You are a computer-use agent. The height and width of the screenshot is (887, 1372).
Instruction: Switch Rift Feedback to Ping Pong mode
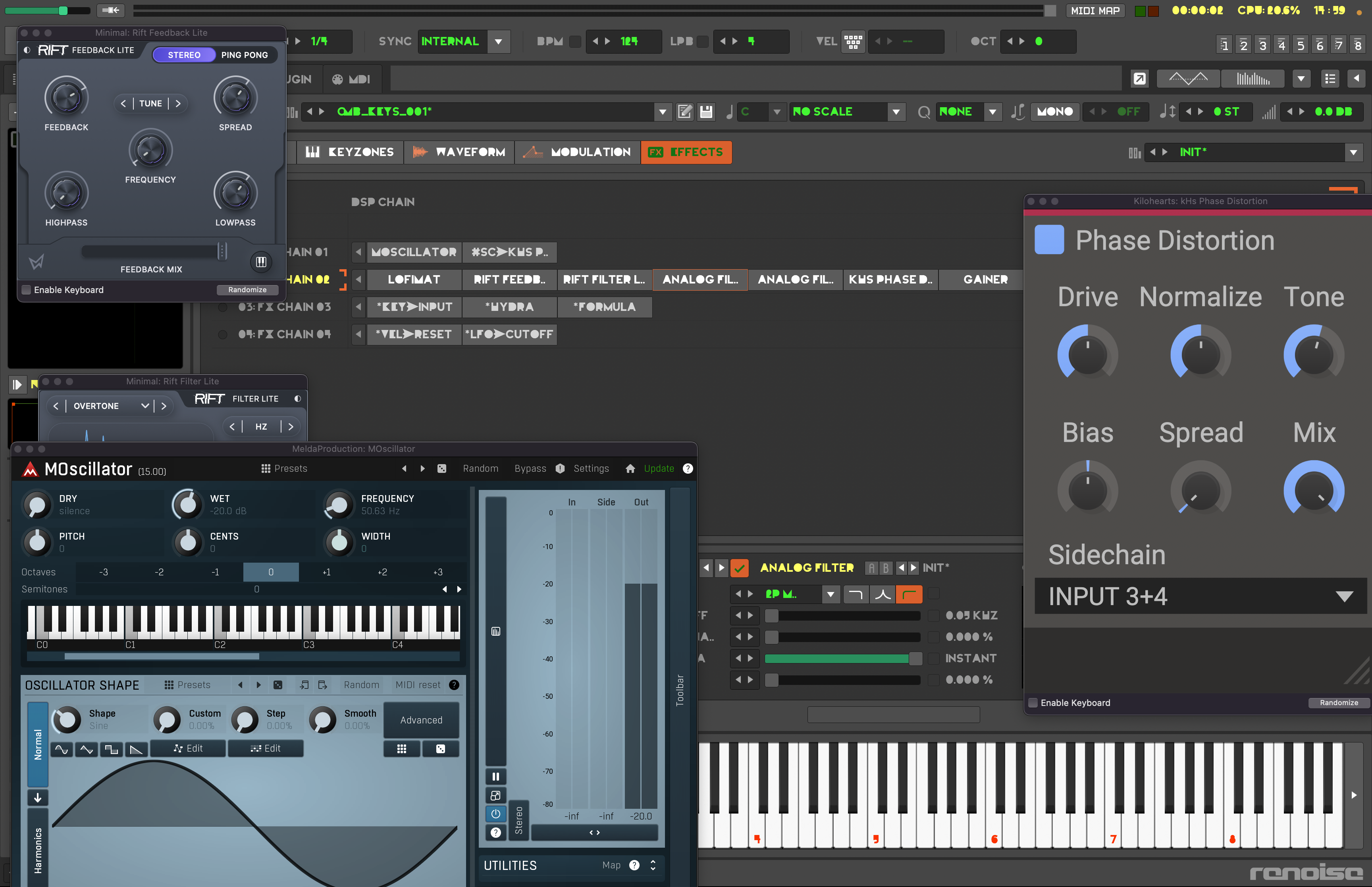[244, 55]
